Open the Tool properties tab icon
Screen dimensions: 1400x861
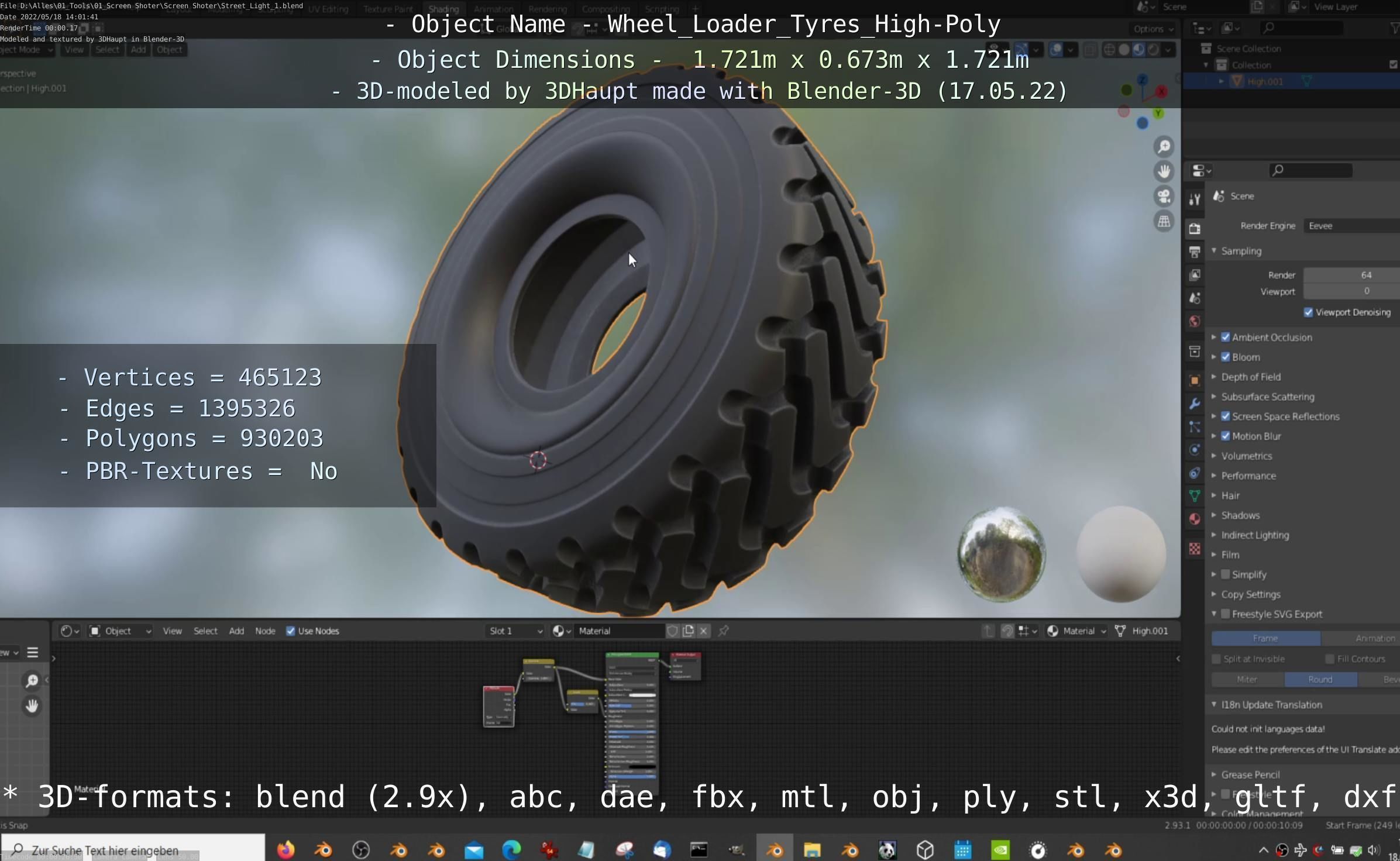[1195, 199]
